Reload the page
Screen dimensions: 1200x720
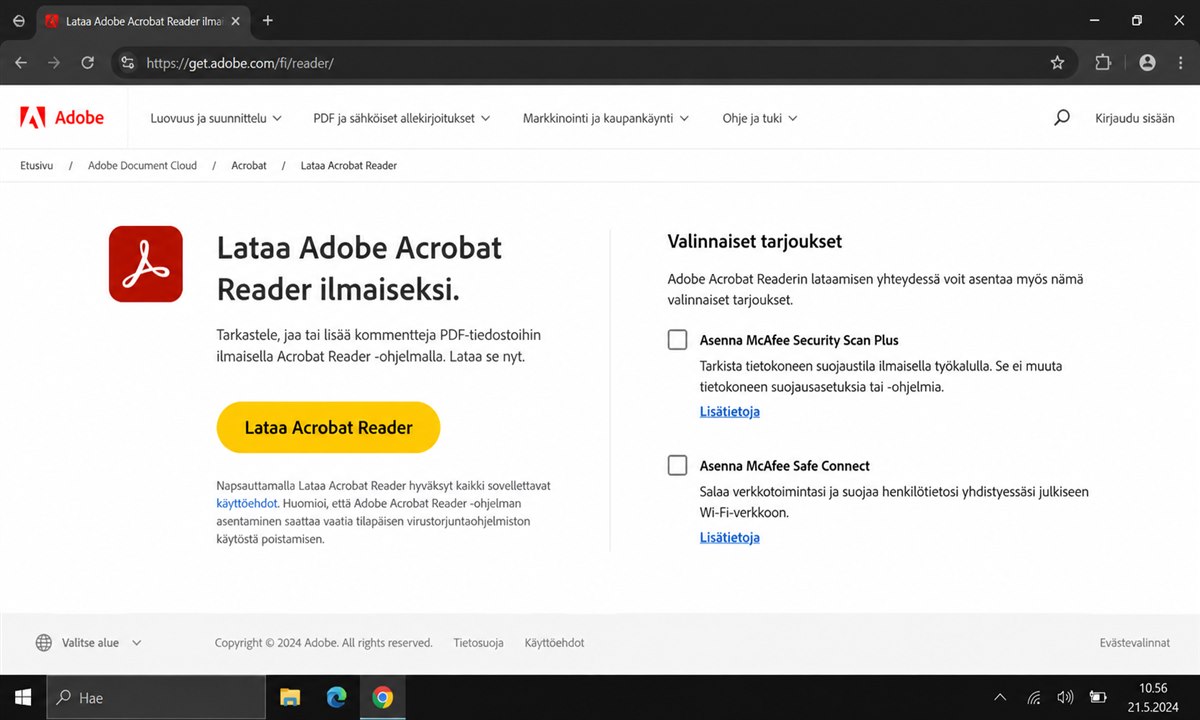tap(87, 63)
